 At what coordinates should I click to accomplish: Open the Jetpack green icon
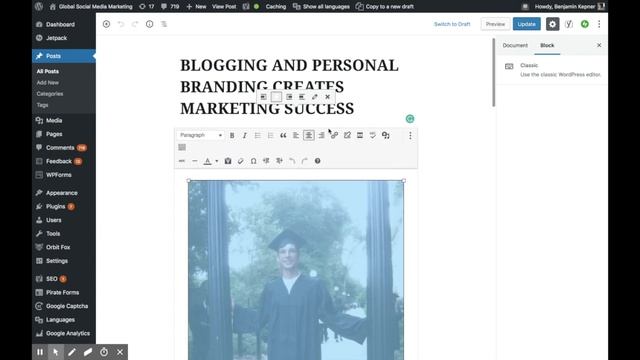pyautogui.click(x=585, y=24)
